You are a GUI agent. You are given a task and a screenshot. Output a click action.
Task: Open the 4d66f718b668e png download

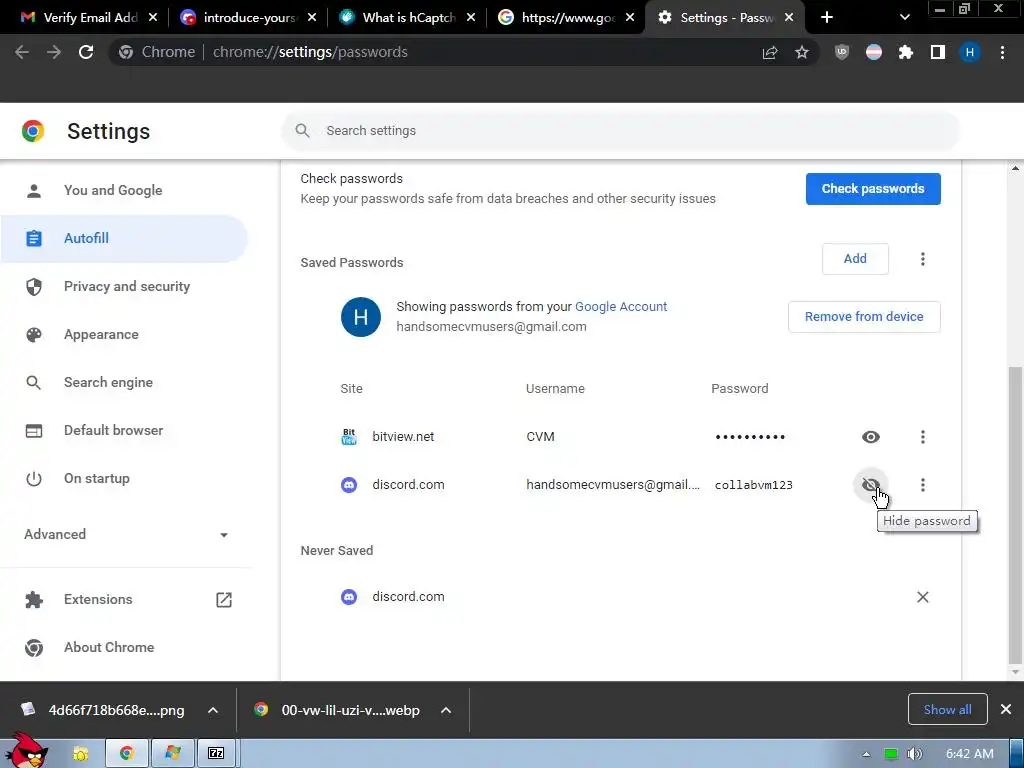click(x=105, y=710)
